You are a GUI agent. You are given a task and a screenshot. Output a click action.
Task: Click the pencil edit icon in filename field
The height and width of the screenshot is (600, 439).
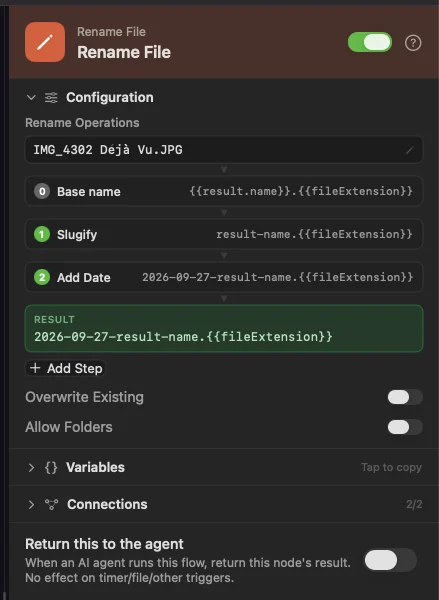point(410,150)
